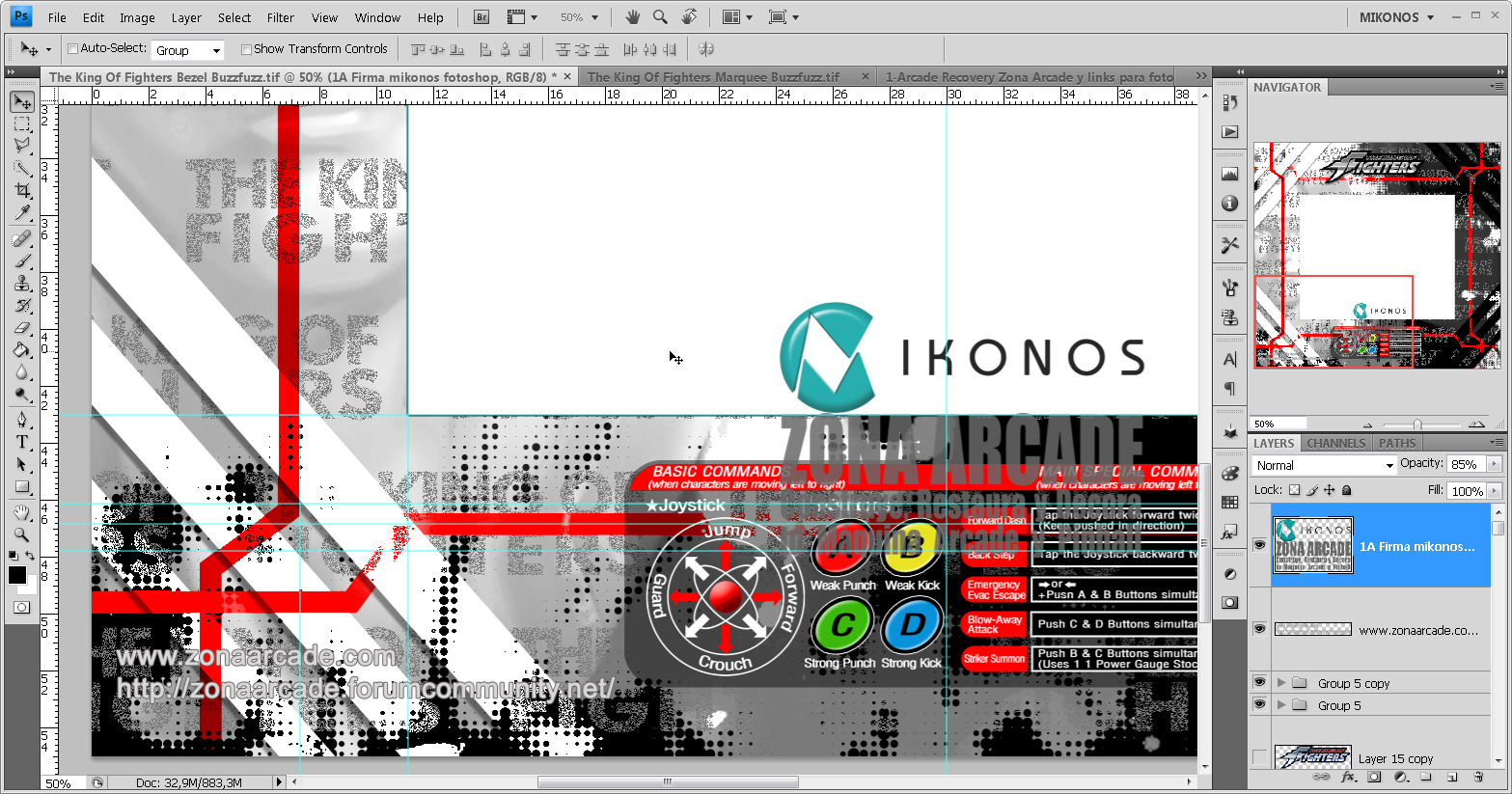Switch to the 1-Arcade Recovery Zona Arcade document tab
This screenshot has height=794, width=1512.
[1030, 77]
